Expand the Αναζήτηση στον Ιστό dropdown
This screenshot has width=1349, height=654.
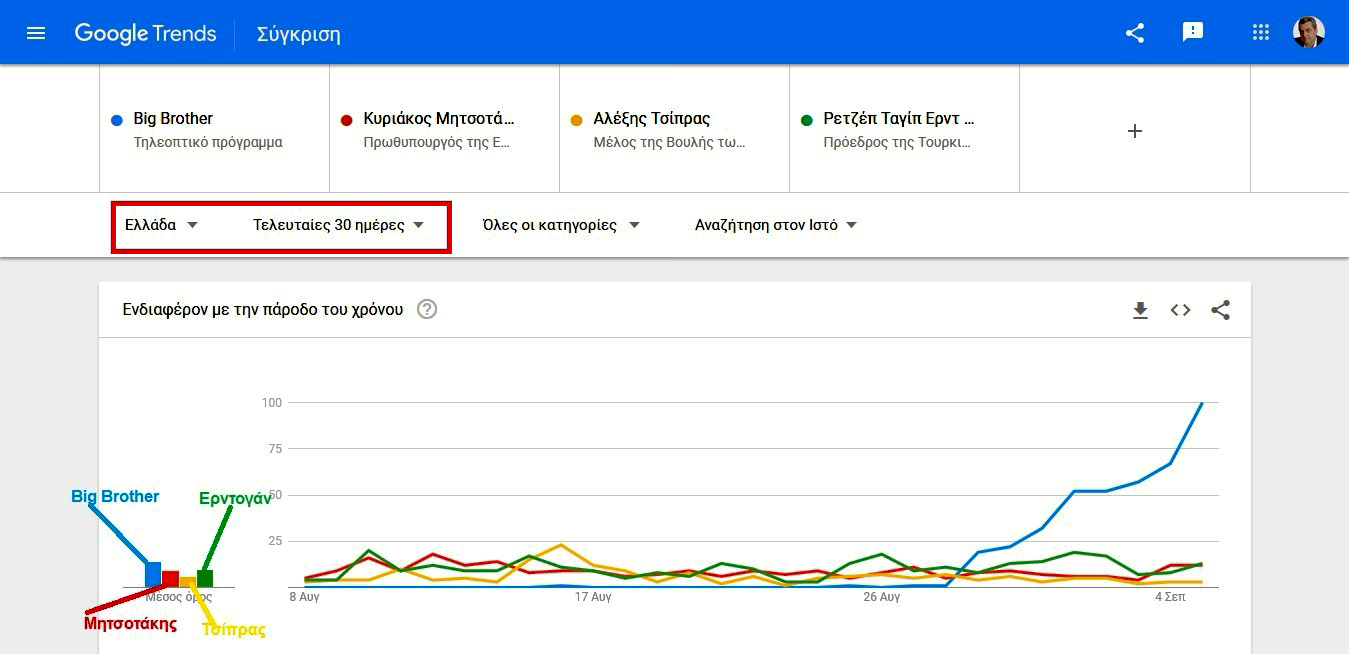[776, 225]
